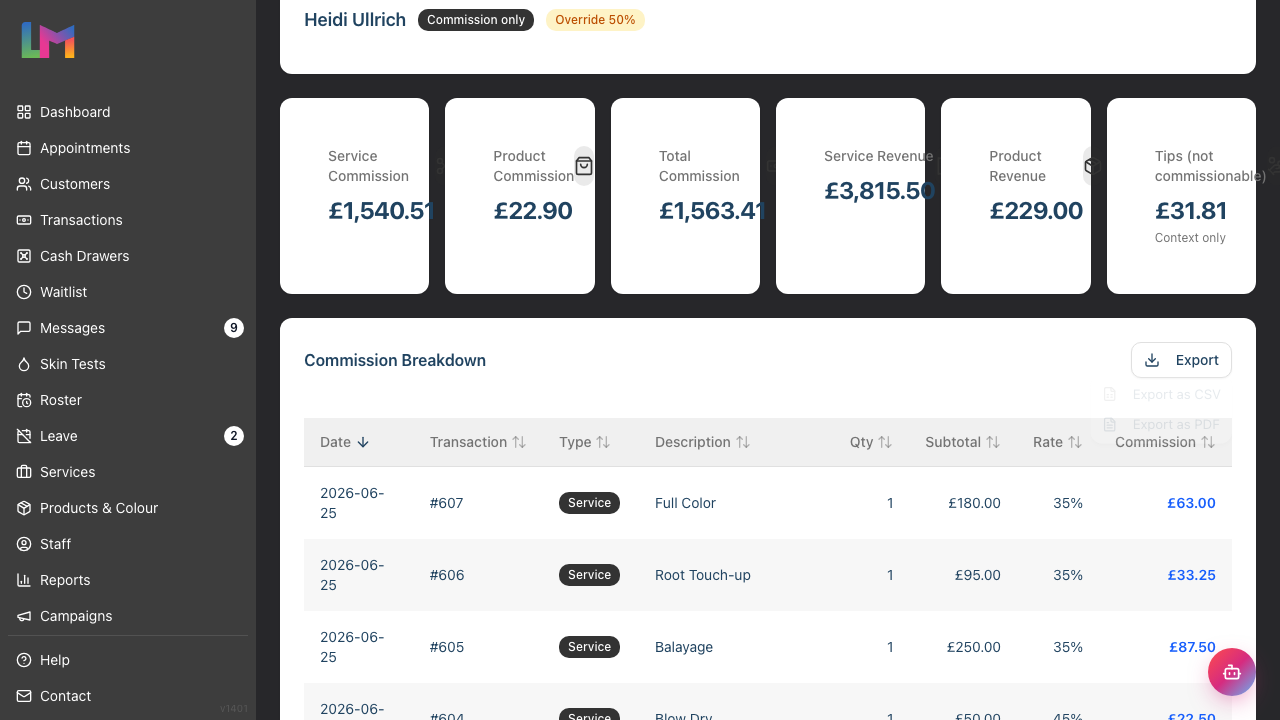Image resolution: width=1280 pixels, height=720 pixels.
Task: Click shopping bag icon on Product Commission card
Action: point(584,166)
